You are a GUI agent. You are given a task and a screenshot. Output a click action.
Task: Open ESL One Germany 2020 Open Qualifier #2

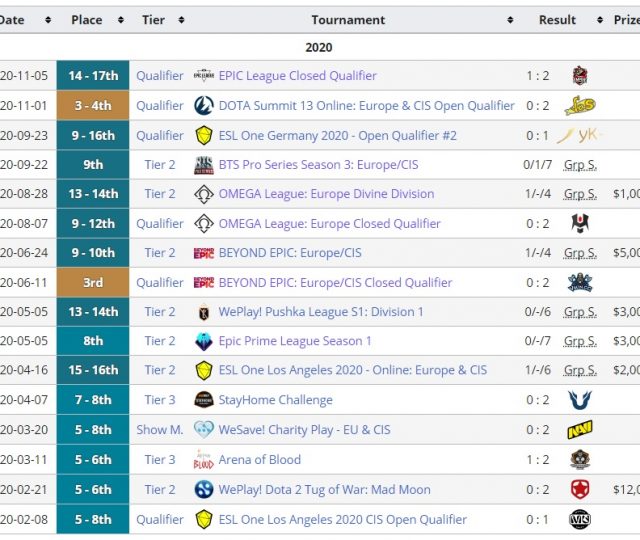click(337, 135)
